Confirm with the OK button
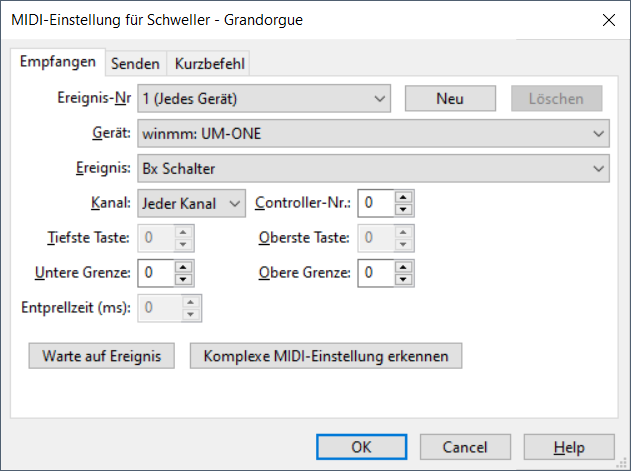Image resolution: width=631 pixels, height=471 pixels. 363,446
